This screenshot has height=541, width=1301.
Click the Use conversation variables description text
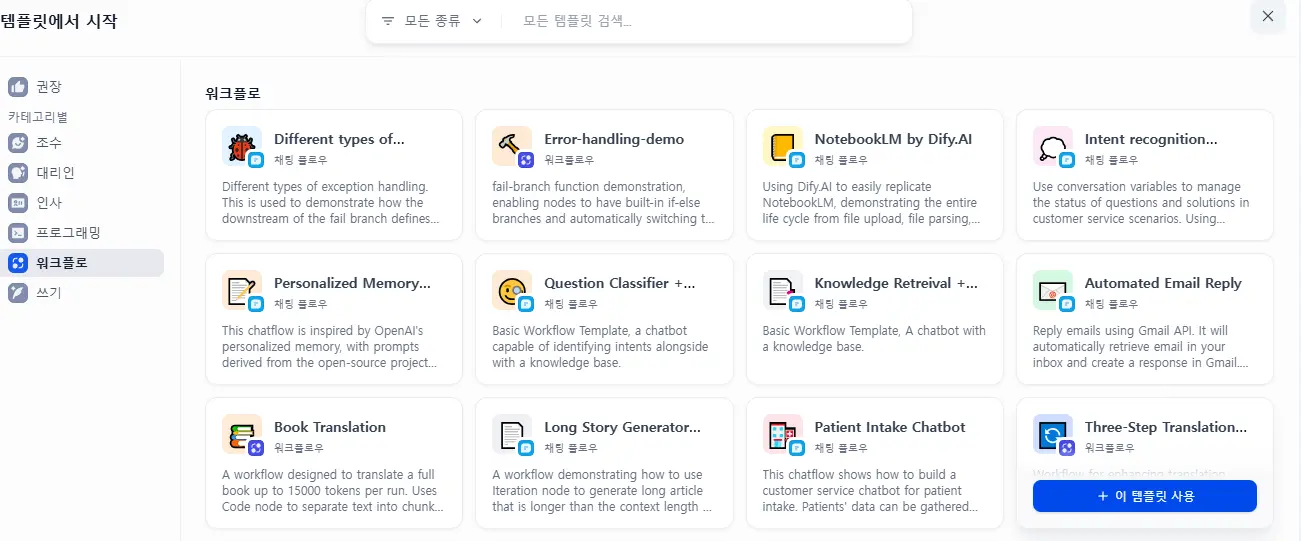pos(1141,202)
